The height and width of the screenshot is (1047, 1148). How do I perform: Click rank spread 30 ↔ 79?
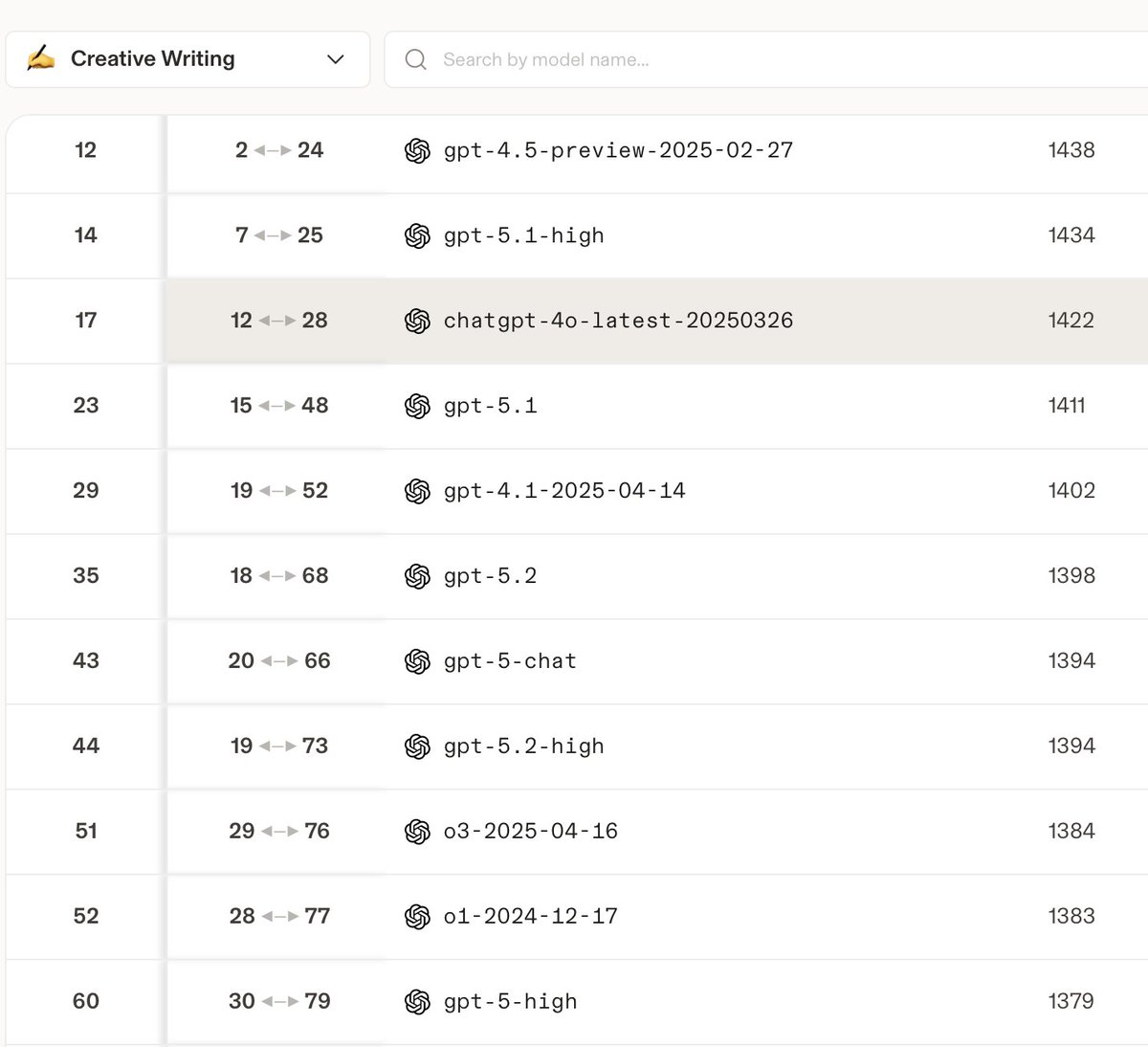pos(279,1002)
